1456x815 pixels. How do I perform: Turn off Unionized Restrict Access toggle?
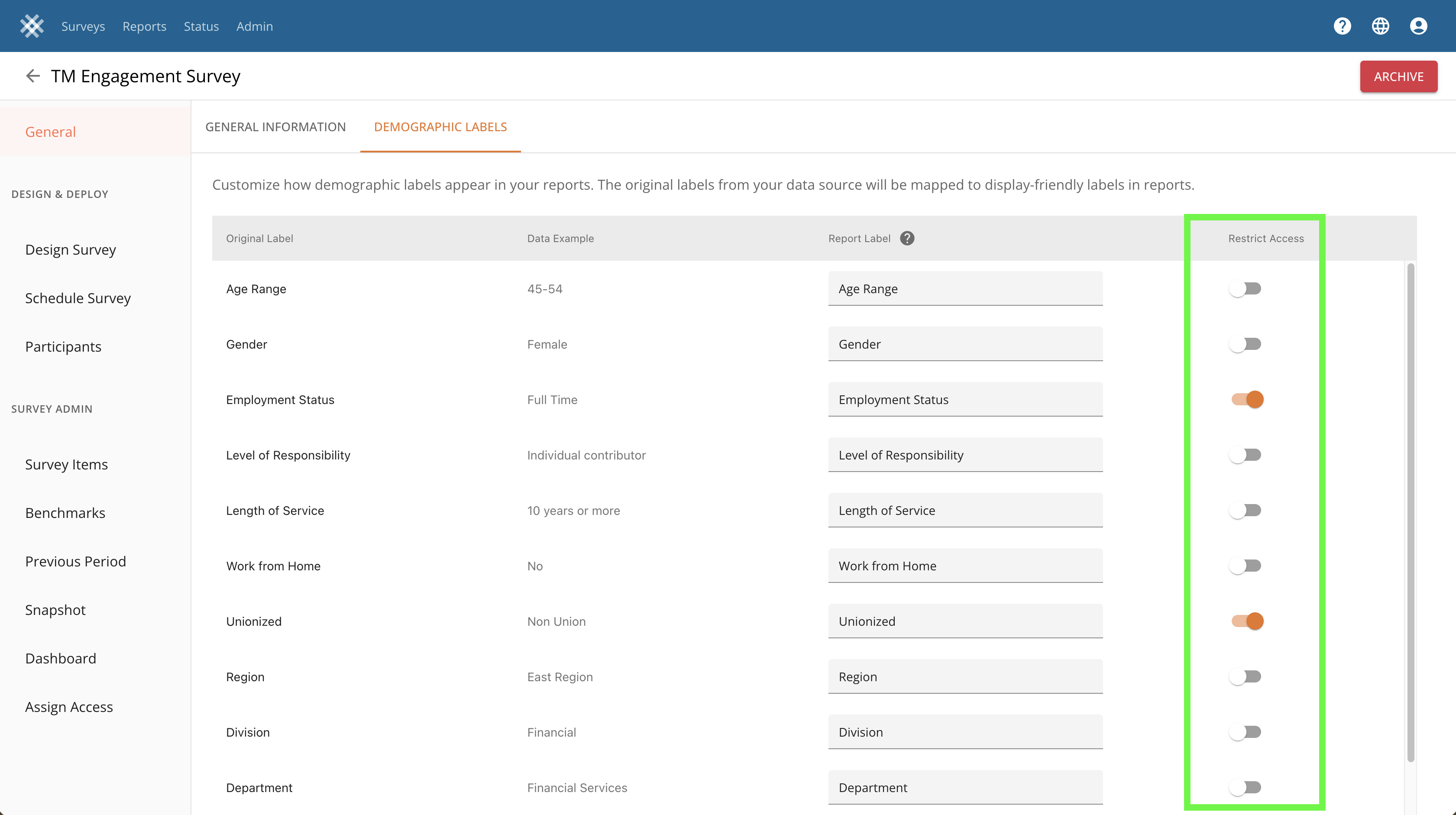coord(1247,621)
